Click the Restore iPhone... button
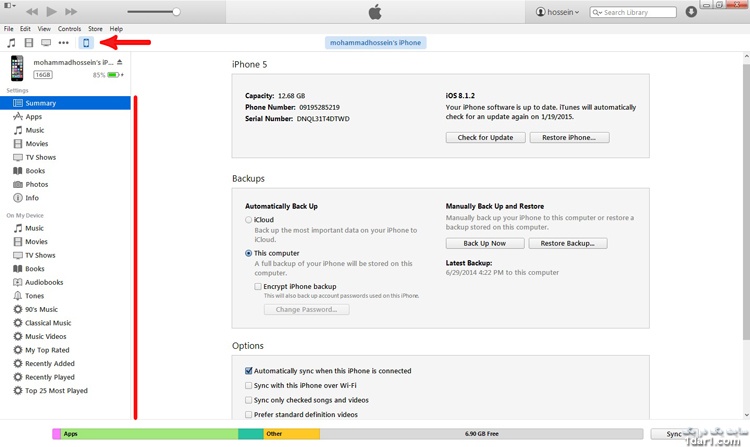Image resolution: width=750 pixels, height=447 pixels. [x=569, y=137]
